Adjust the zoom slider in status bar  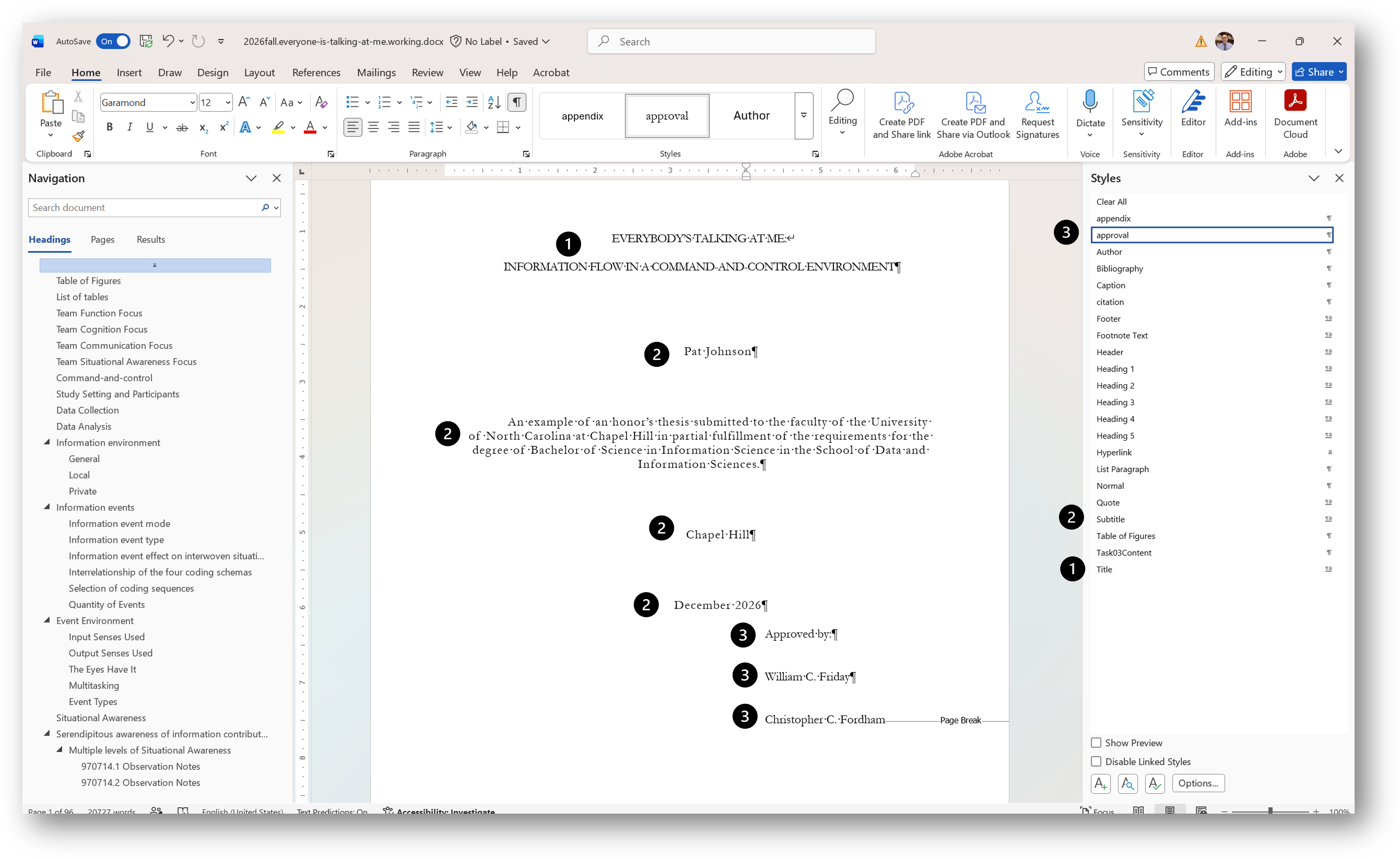click(1271, 811)
